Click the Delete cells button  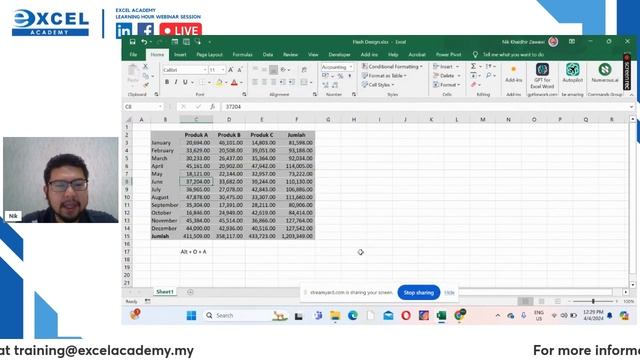point(447,76)
